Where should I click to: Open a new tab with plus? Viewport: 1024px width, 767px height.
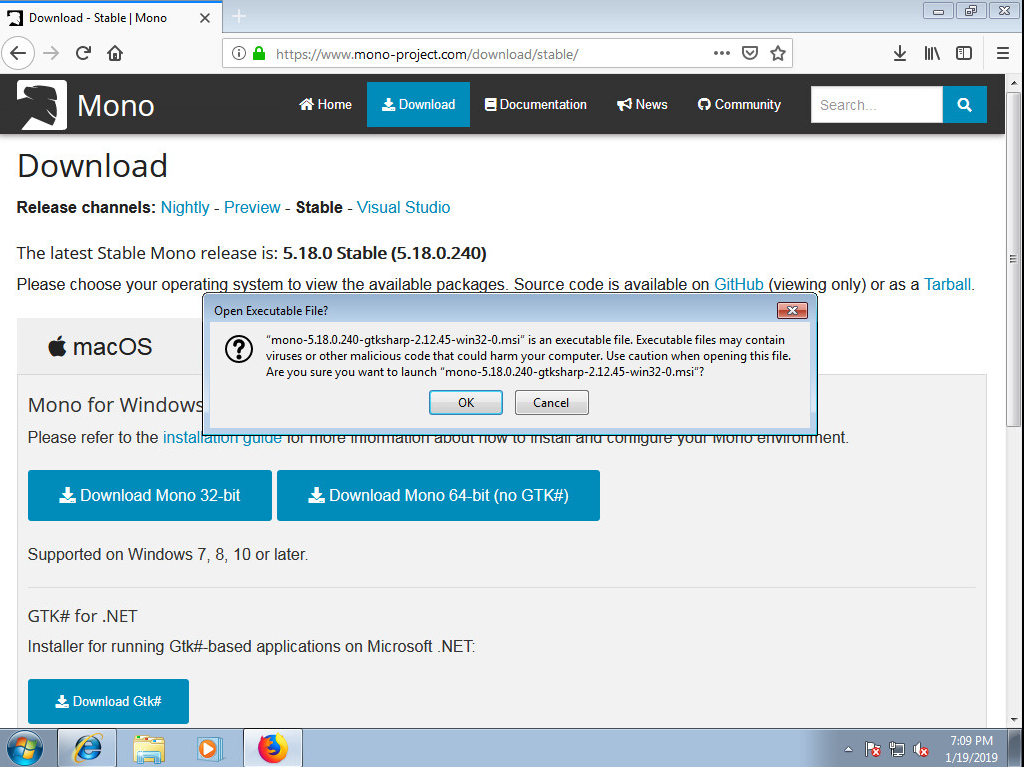click(239, 16)
